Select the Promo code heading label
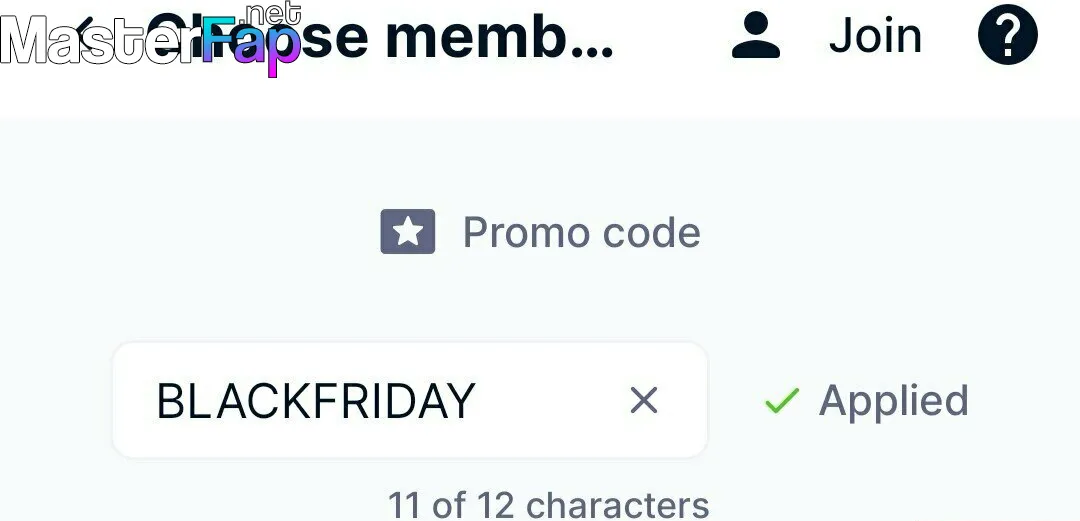 coord(581,232)
